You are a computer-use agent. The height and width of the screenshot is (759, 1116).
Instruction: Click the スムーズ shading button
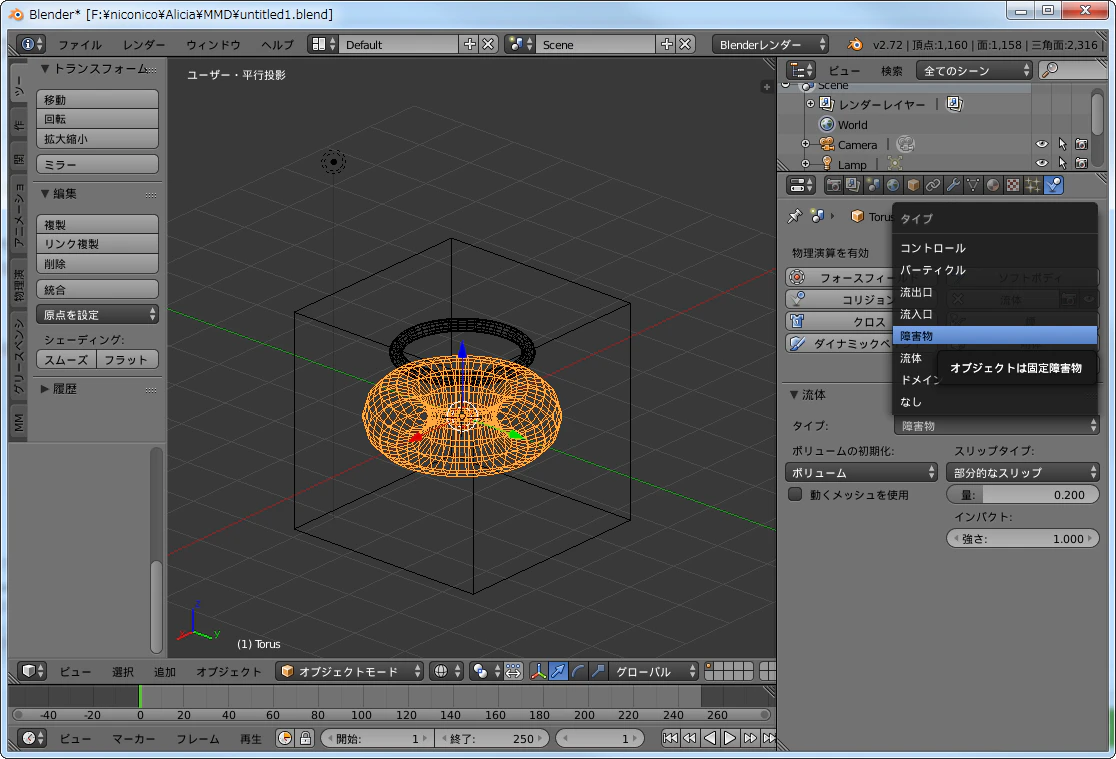(65, 360)
